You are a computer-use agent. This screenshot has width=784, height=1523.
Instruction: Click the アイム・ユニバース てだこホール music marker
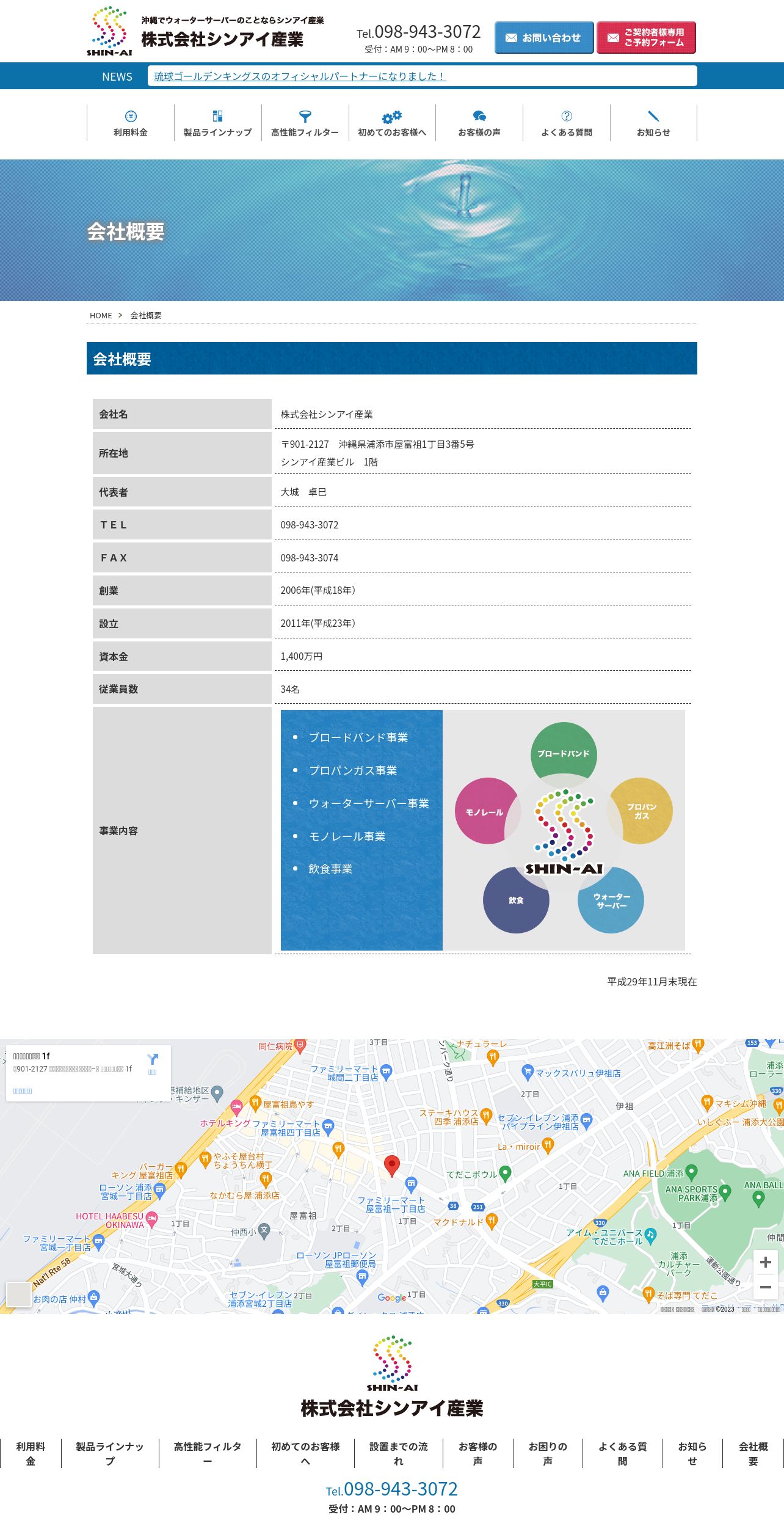pyautogui.click(x=650, y=1235)
